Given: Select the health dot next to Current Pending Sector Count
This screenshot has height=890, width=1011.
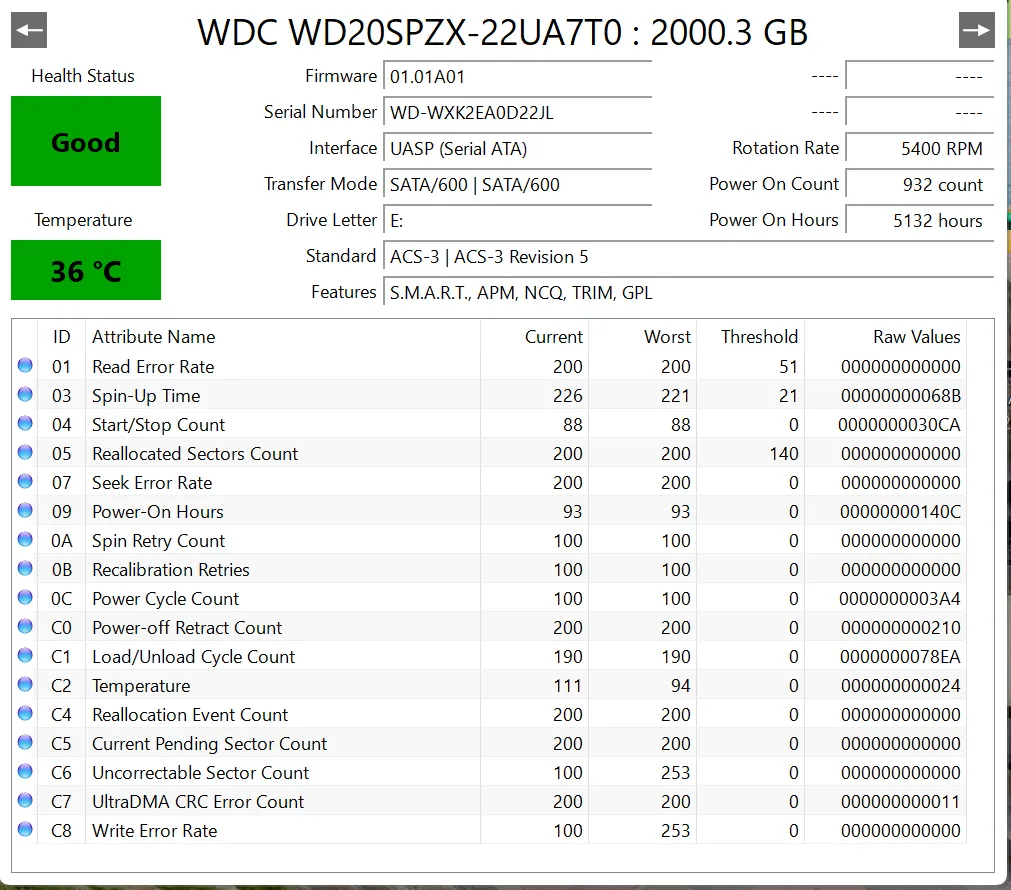Looking at the screenshot, I should tap(24, 742).
